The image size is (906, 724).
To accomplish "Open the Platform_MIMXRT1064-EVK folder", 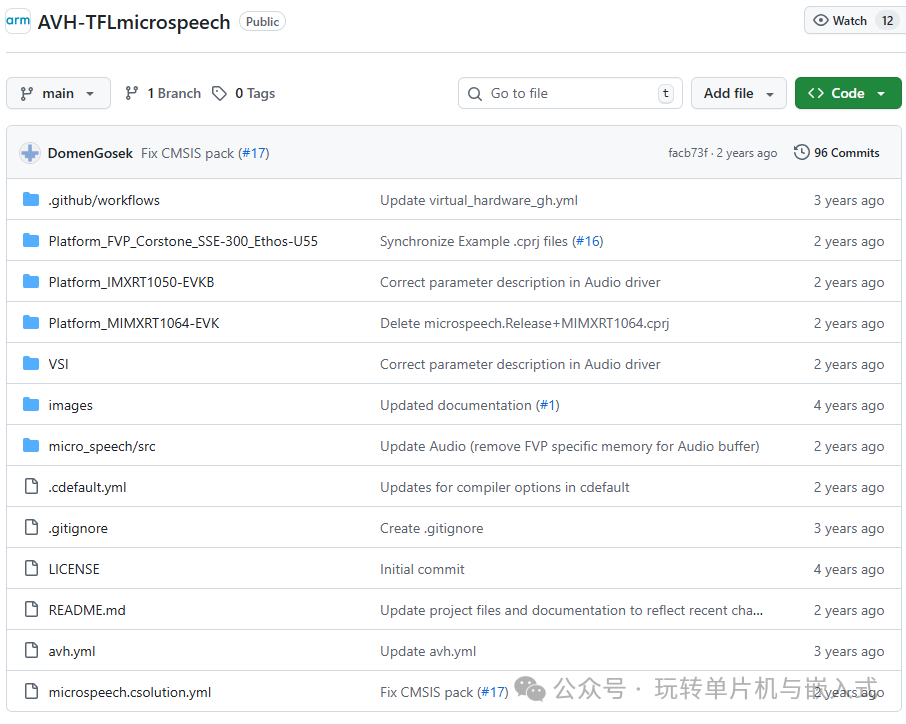I will pos(133,324).
